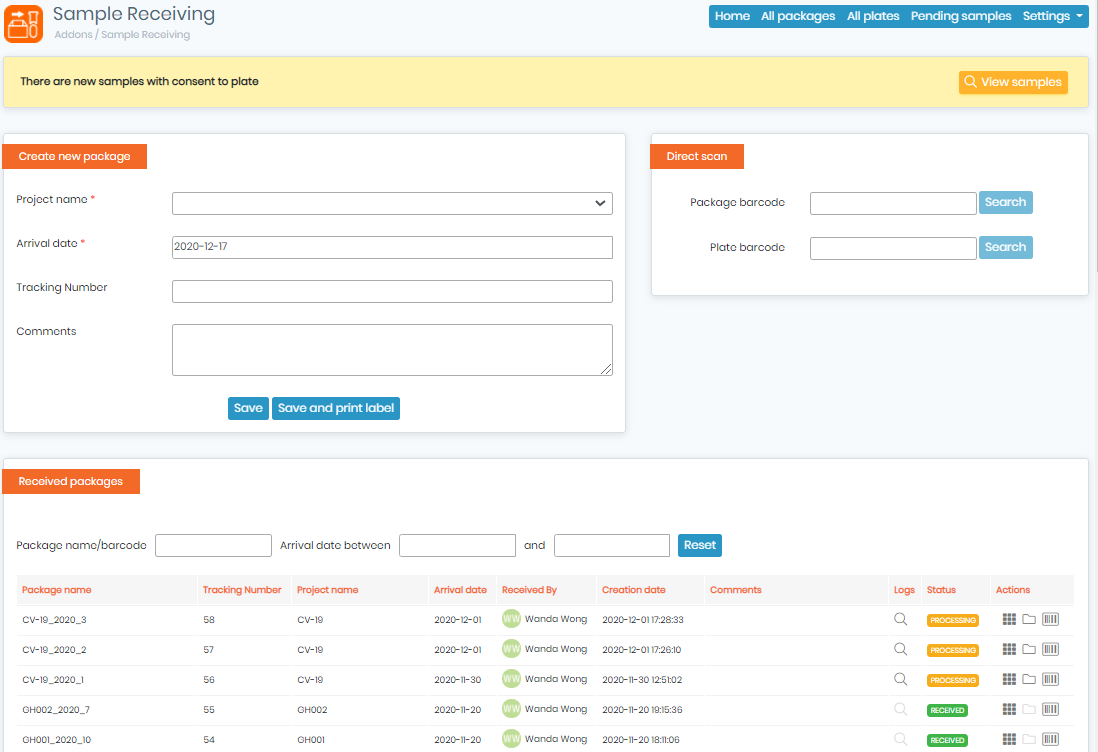Image resolution: width=1098 pixels, height=752 pixels.
Task: Click the Save button
Action: [x=248, y=408]
